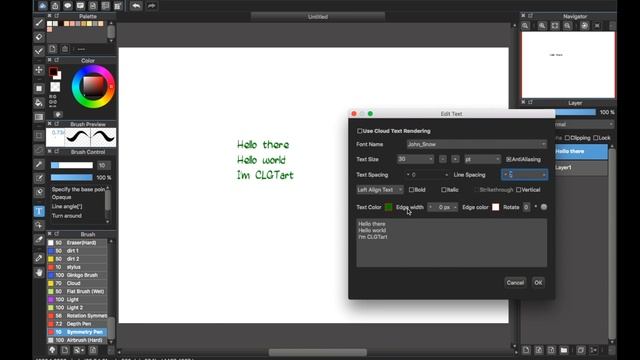Open the Untitled document tab

click(318, 16)
